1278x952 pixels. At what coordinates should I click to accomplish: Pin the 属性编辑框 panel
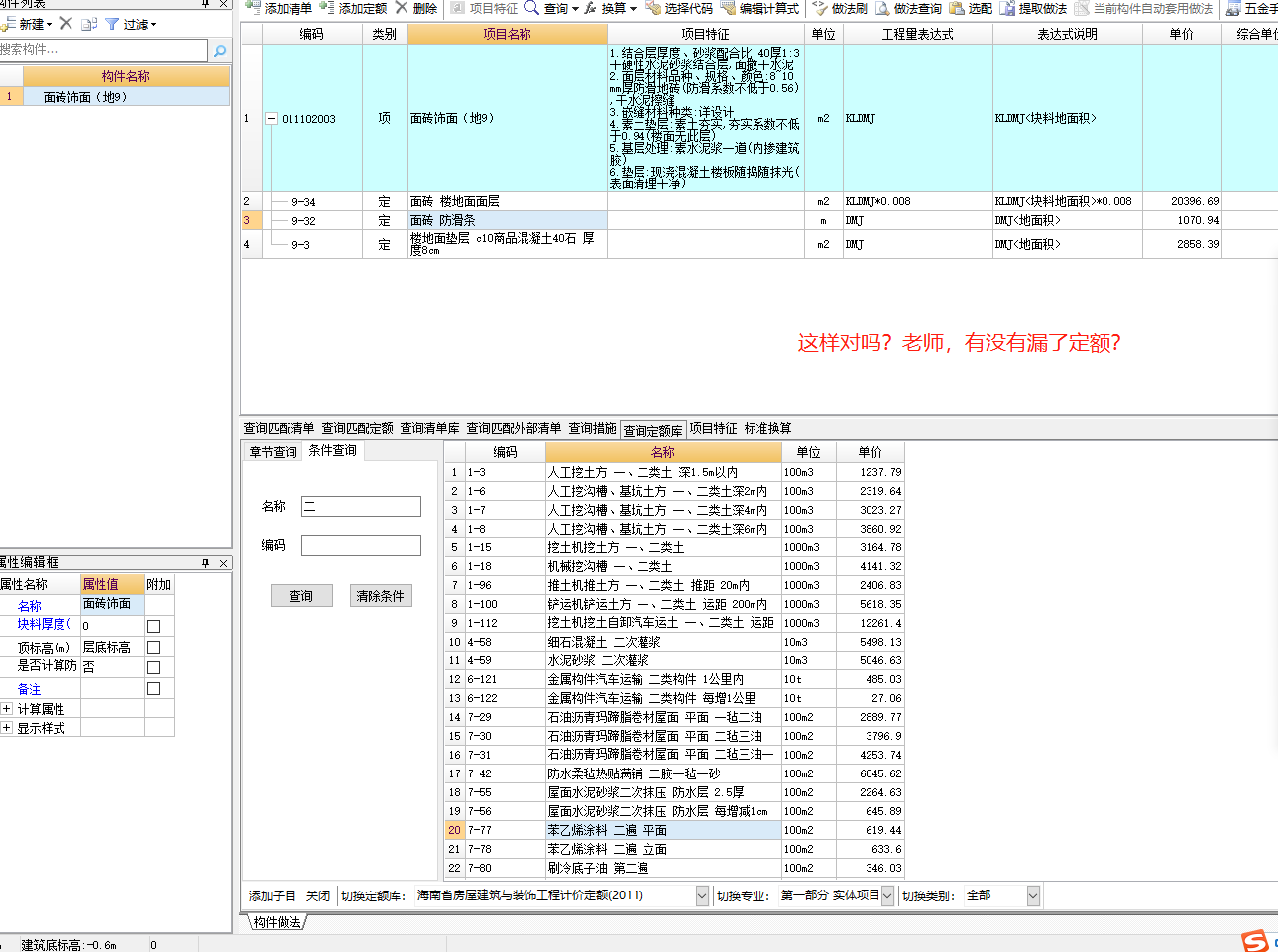205,562
